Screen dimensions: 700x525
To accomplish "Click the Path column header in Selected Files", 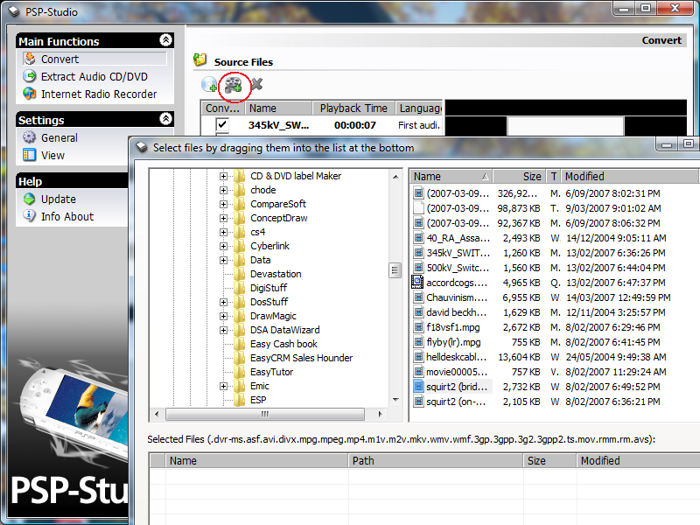I will pyautogui.click(x=435, y=461).
